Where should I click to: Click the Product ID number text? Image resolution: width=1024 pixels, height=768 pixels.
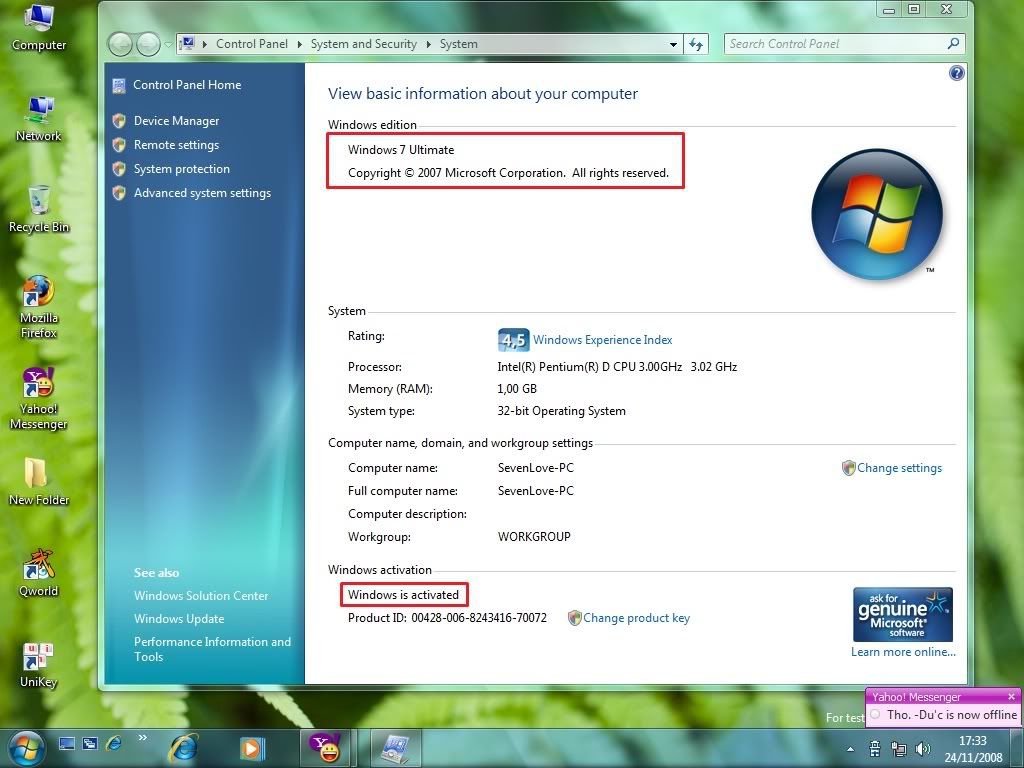click(x=479, y=618)
